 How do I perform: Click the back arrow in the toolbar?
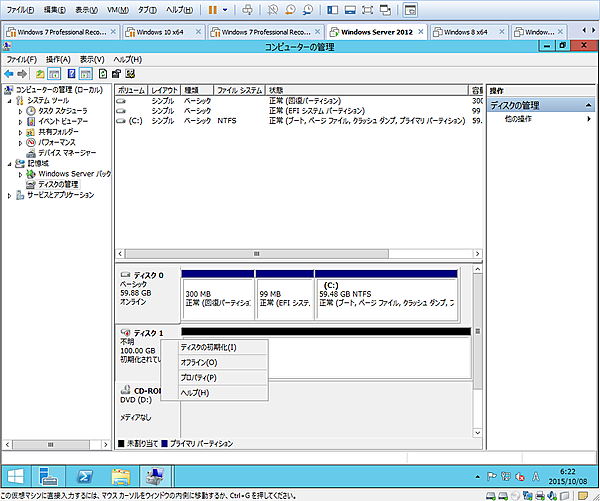click(9, 74)
